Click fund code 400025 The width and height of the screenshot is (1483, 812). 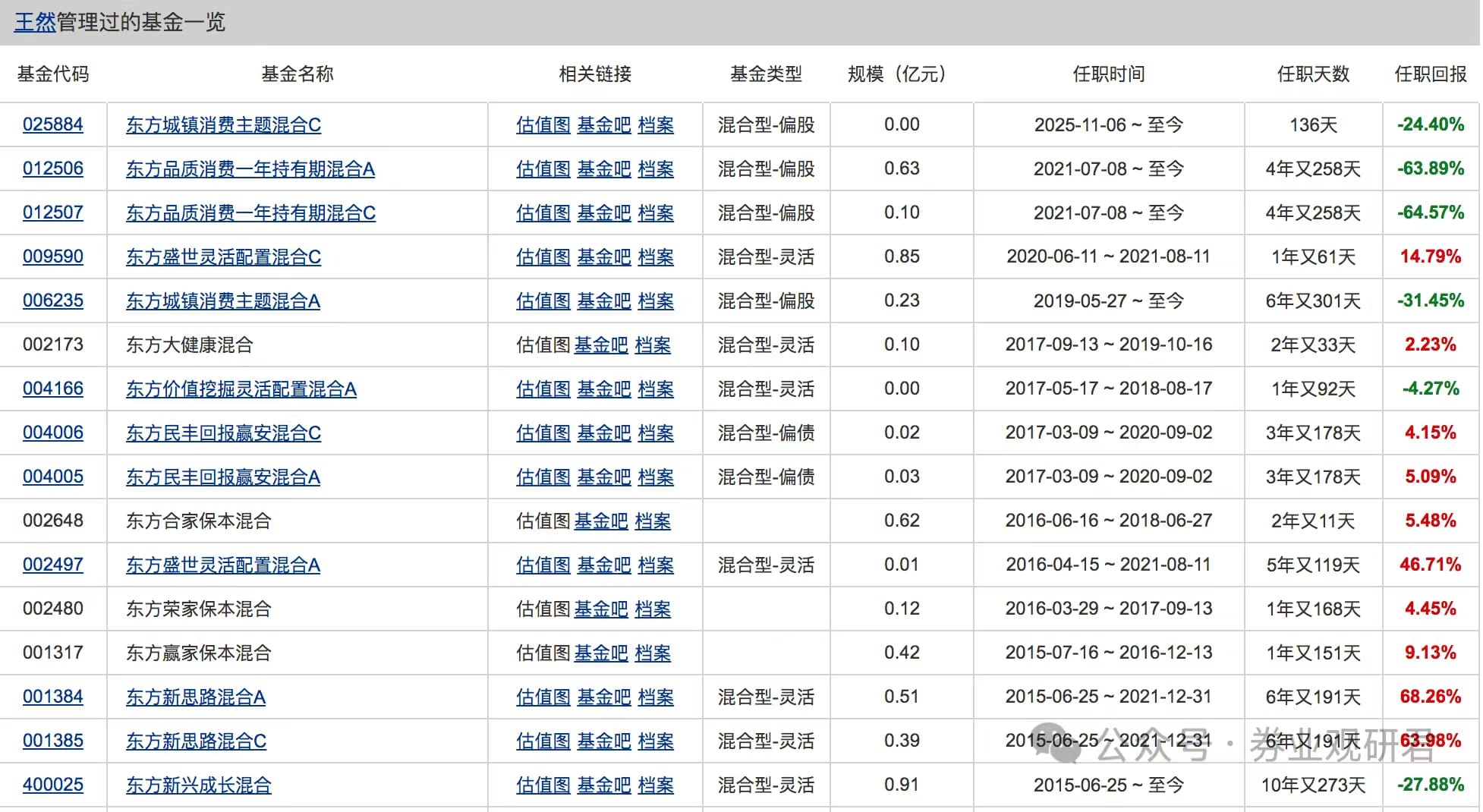pyautogui.click(x=52, y=785)
